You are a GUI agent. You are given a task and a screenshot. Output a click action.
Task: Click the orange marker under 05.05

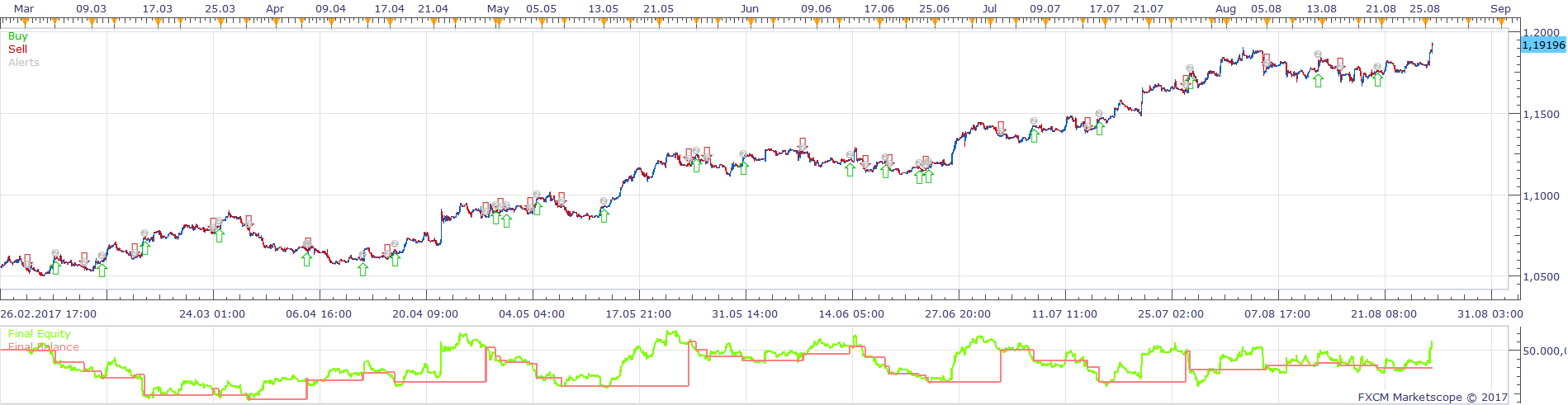tap(542, 21)
